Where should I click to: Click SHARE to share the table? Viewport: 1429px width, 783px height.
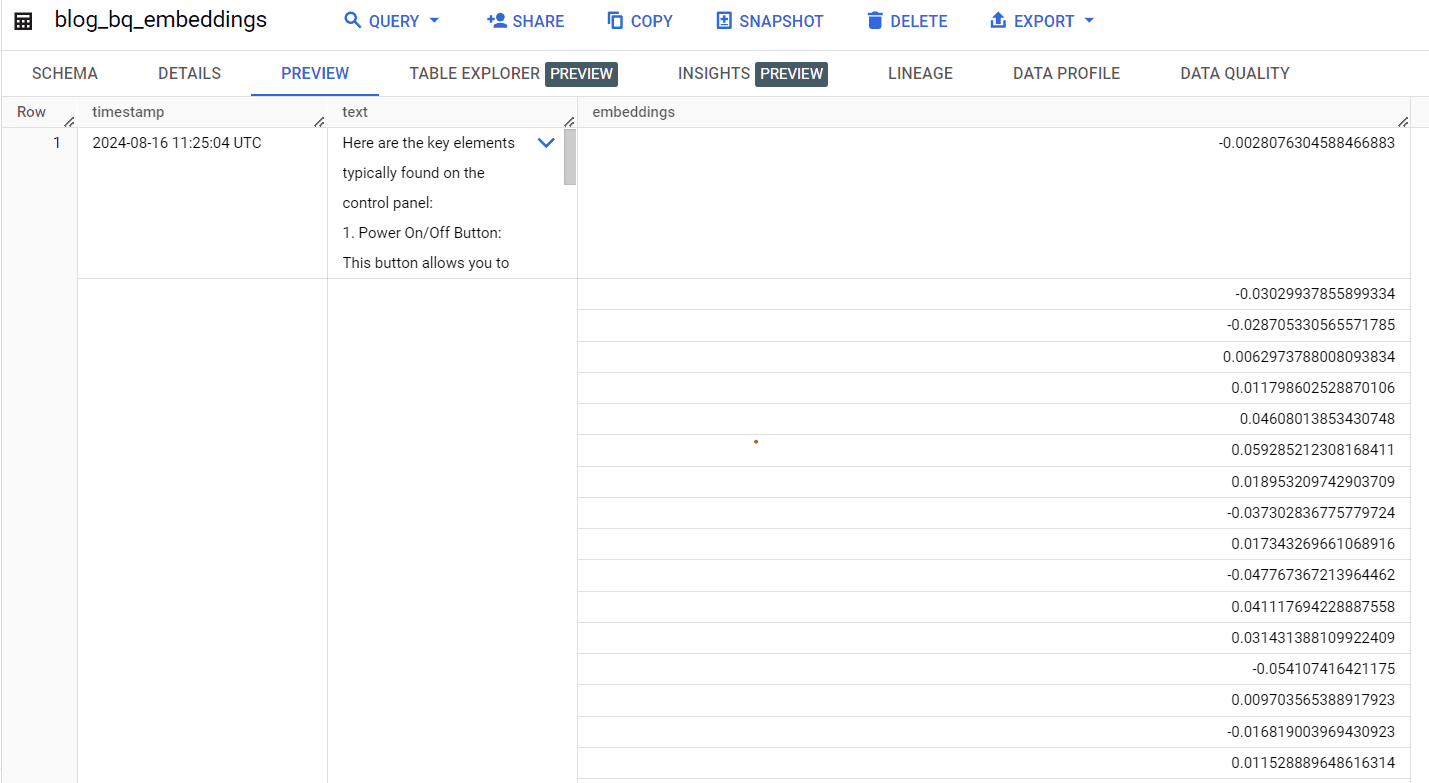point(525,20)
